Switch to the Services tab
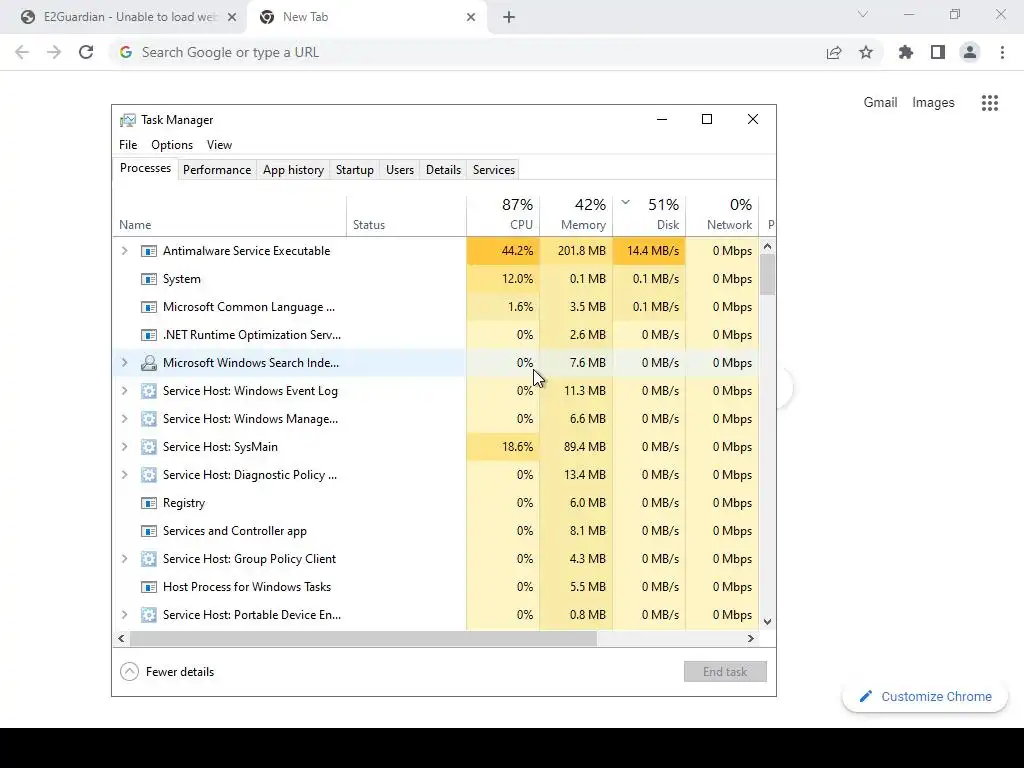The height and width of the screenshot is (768, 1024). 494,170
